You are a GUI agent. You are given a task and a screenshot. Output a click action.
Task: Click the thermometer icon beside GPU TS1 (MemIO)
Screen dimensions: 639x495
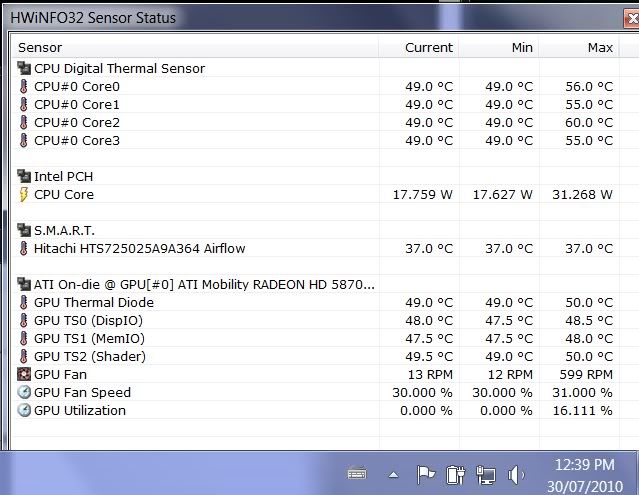pyautogui.click(x=24, y=338)
